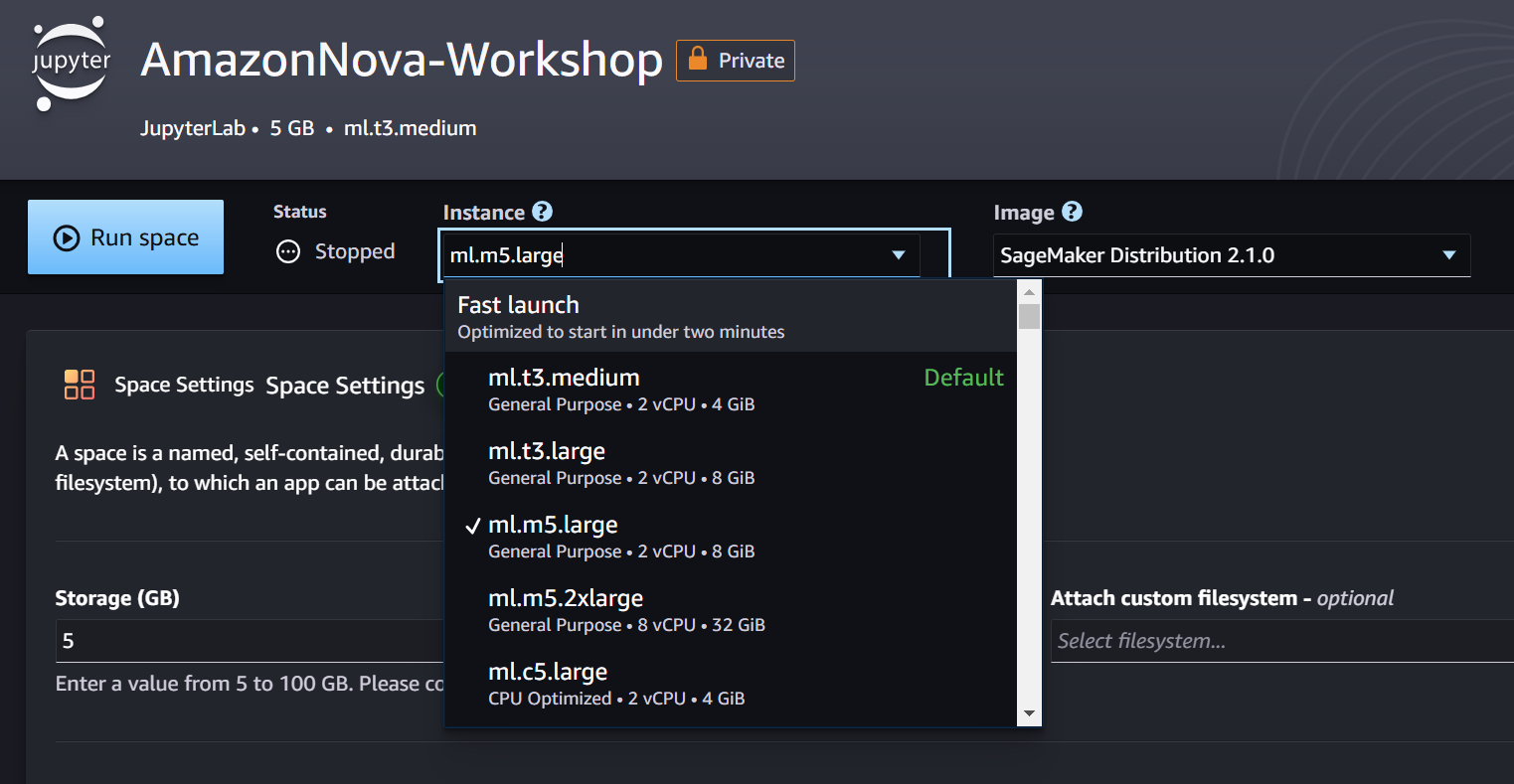
Task: Click the checkmark beside ml.m5.large option
Action: (x=473, y=527)
